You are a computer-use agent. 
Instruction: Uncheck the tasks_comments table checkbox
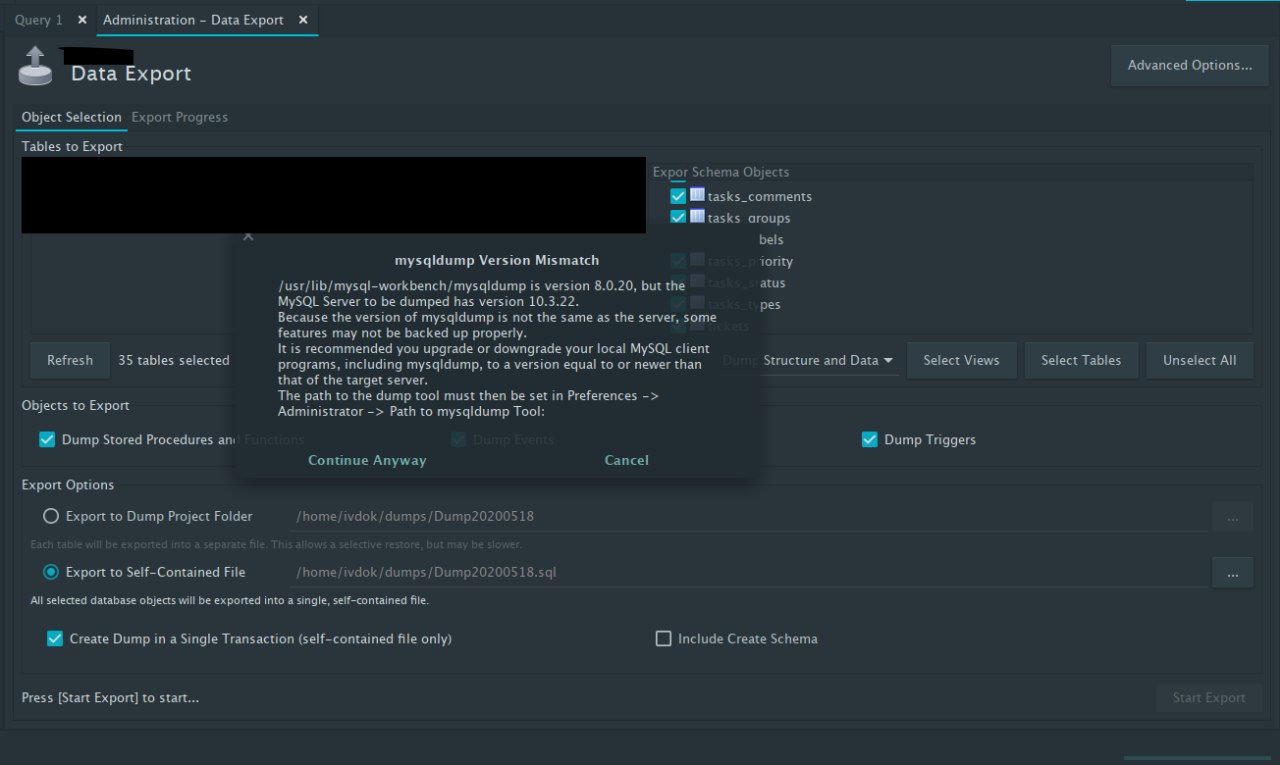(678, 196)
